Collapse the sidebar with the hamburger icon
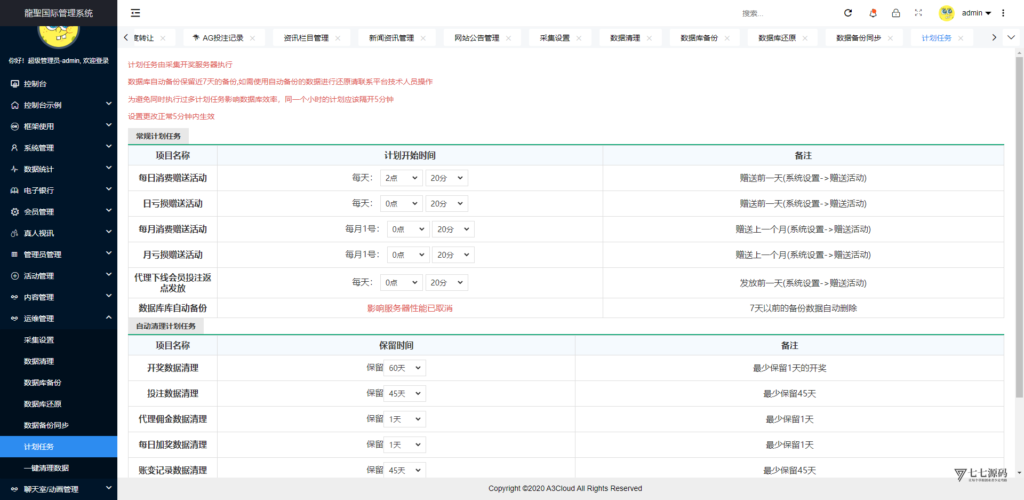This screenshot has width=1024, height=500. pyautogui.click(x=135, y=13)
